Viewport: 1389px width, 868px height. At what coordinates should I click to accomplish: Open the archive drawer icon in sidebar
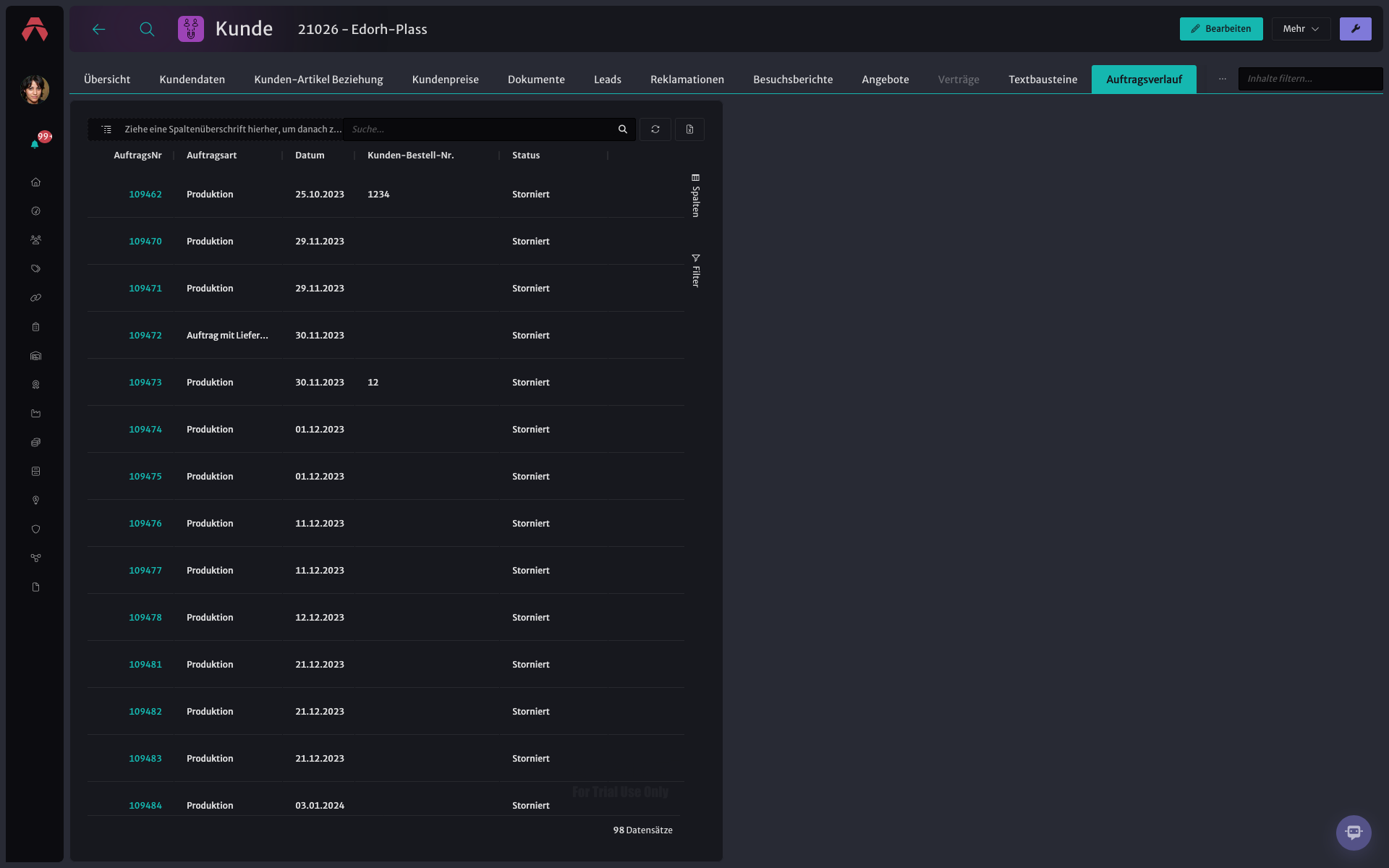point(35,472)
